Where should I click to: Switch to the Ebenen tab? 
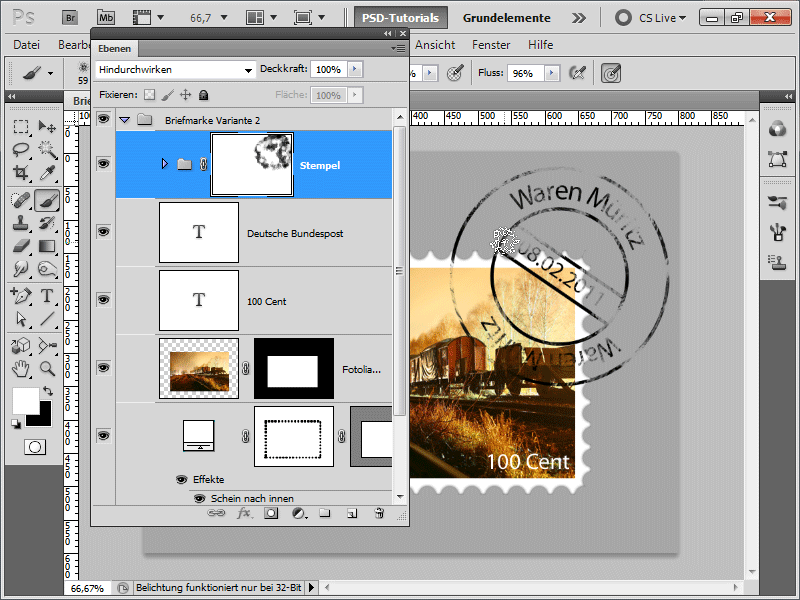coord(114,48)
